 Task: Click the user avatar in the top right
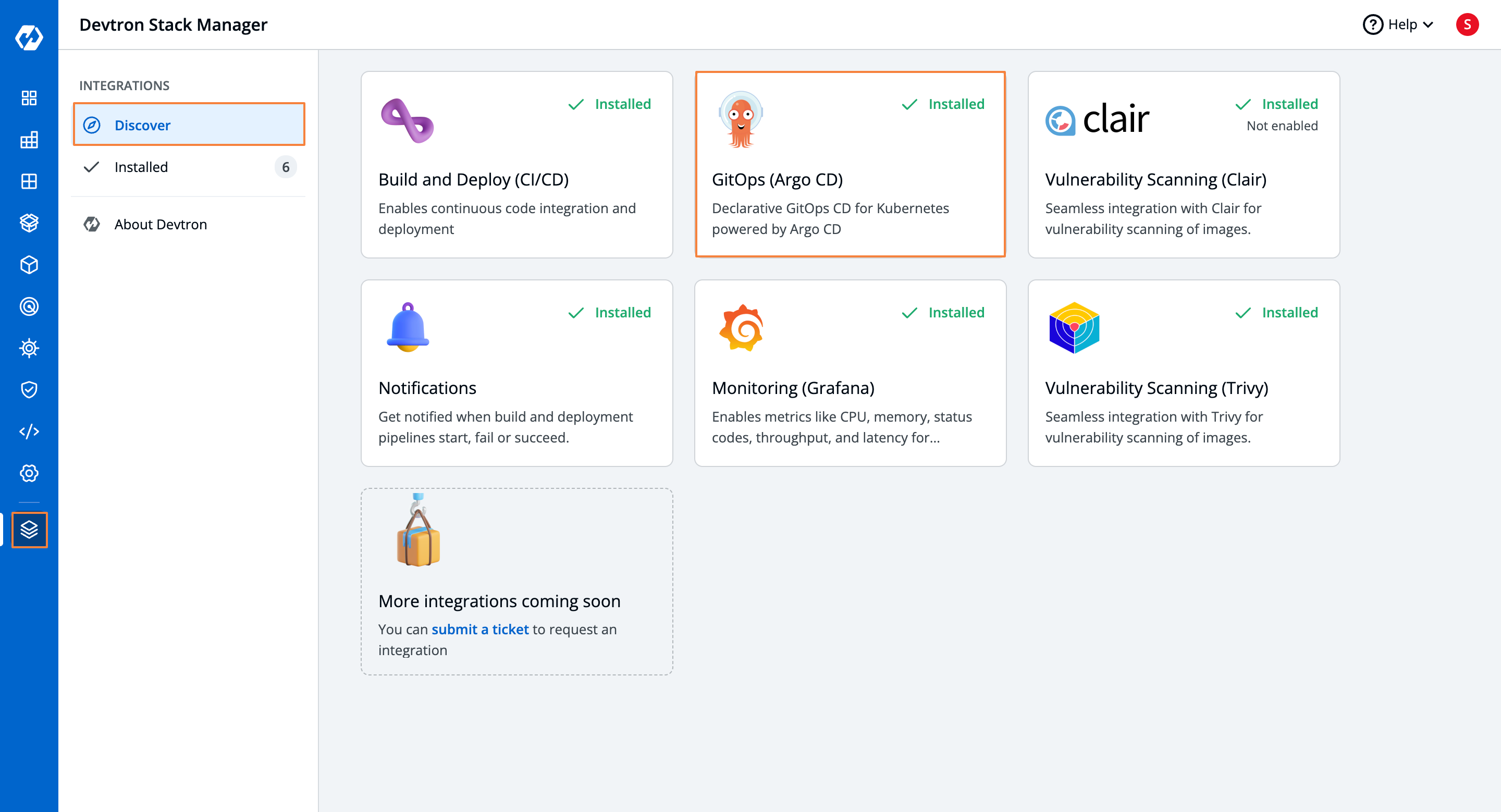[1468, 24]
